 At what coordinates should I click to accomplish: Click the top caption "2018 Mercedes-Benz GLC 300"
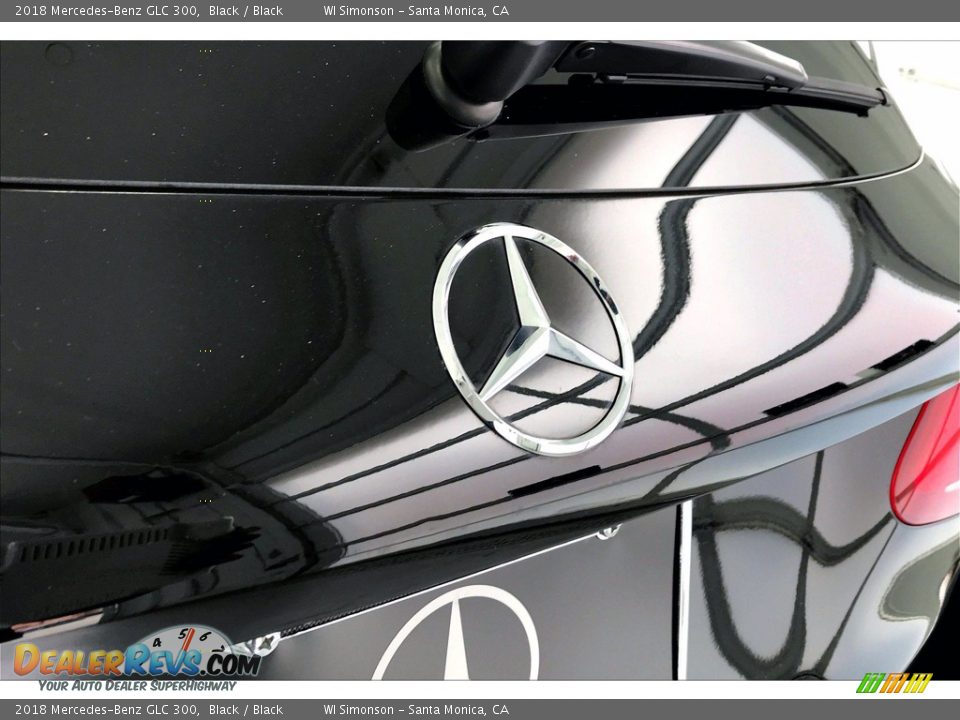click(107, 10)
